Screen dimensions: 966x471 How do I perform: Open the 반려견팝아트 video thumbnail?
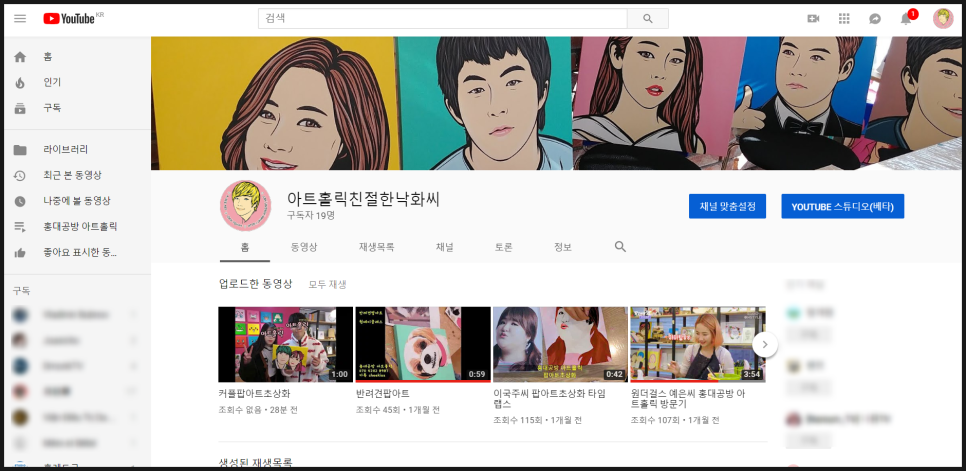point(423,345)
